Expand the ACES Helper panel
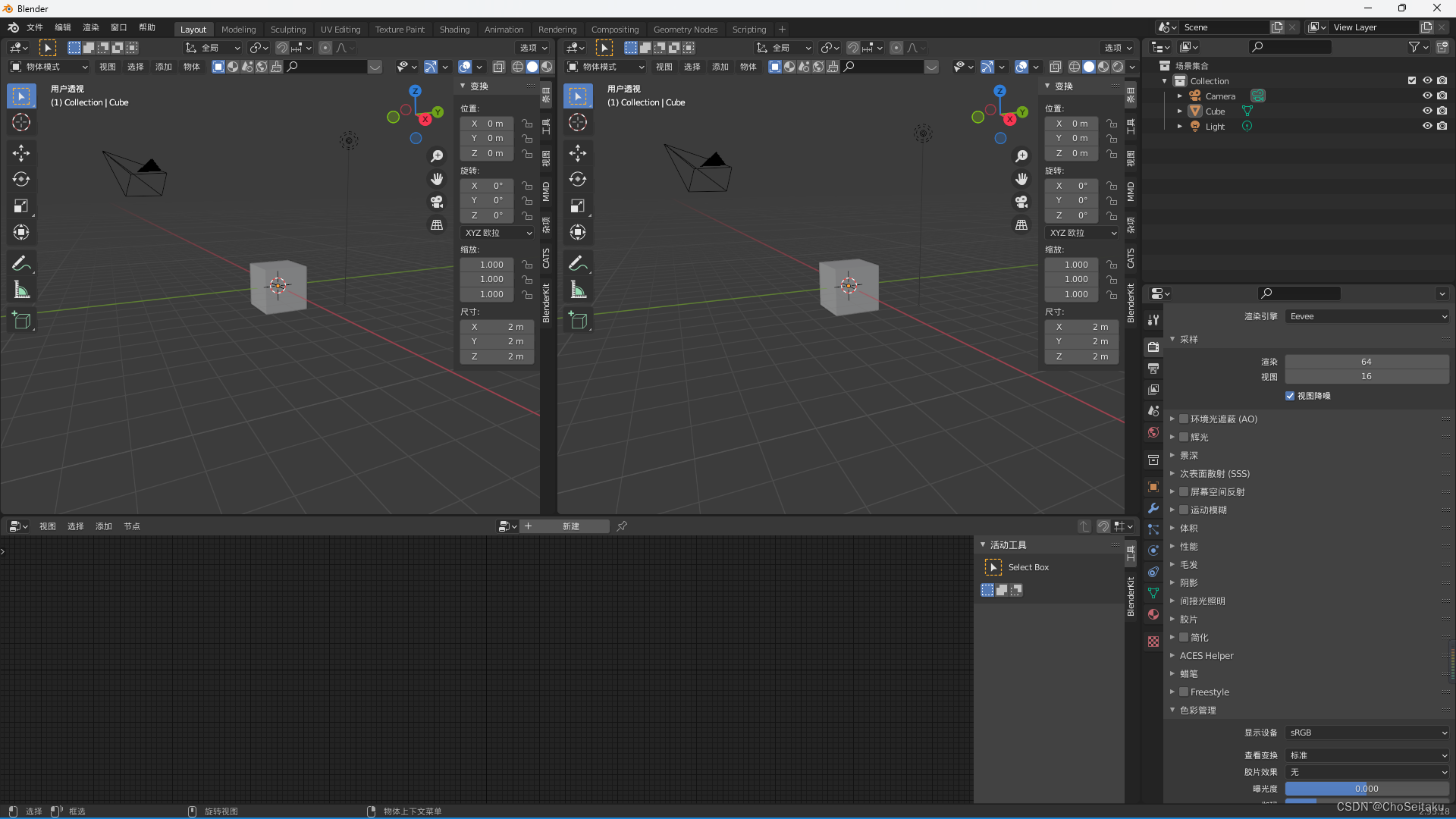The height and width of the screenshot is (819, 1456). (x=1206, y=655)
